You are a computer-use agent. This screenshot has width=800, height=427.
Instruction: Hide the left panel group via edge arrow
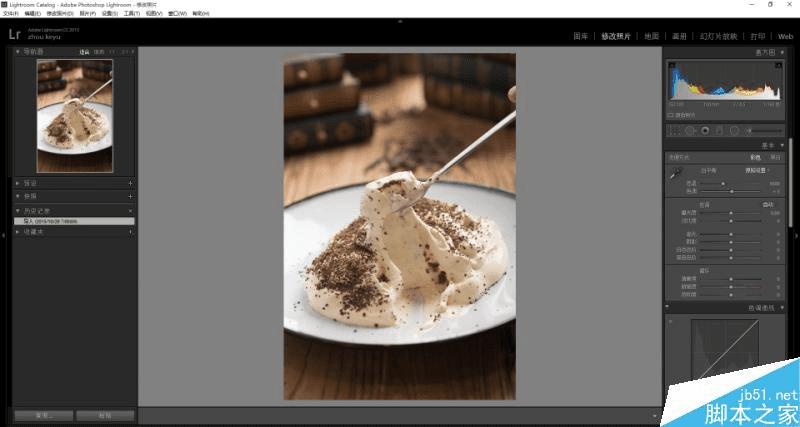(4, 235)
